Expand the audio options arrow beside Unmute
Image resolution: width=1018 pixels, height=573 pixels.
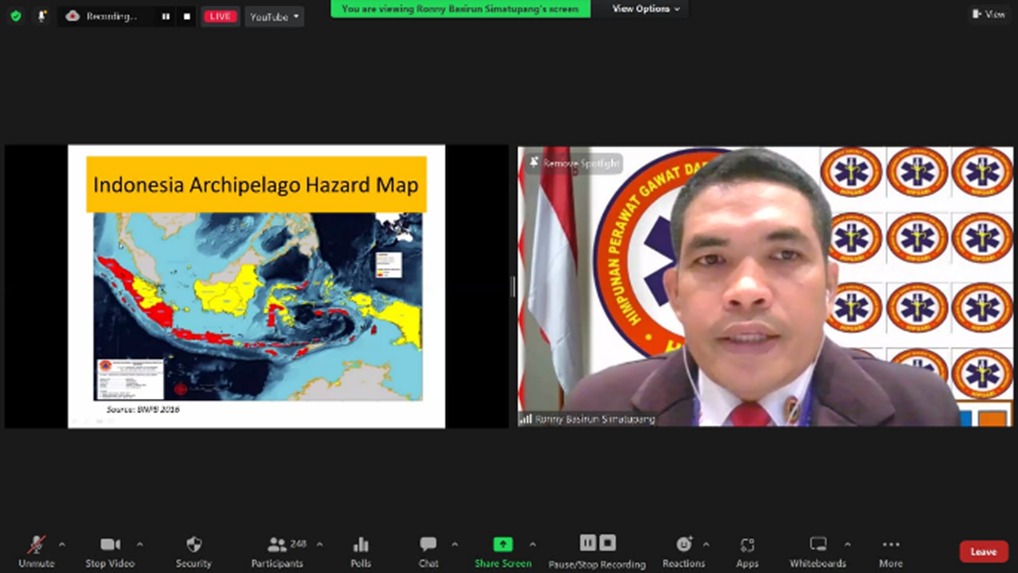(x=62, y=545)
